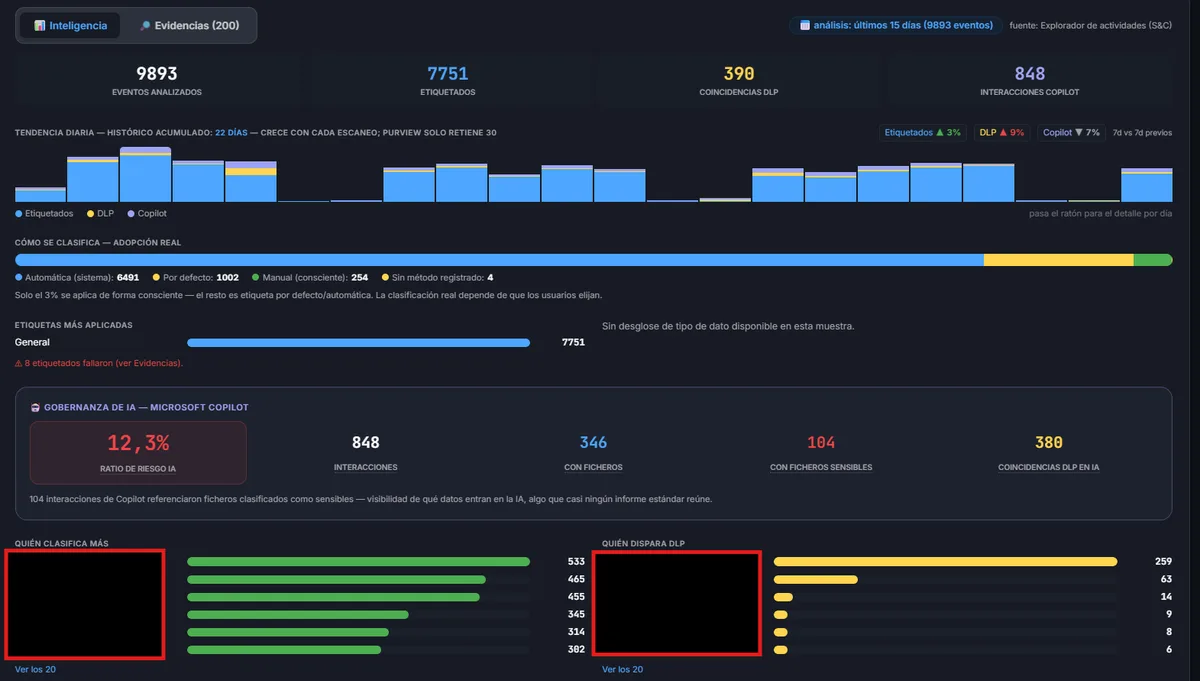Open the Evidencias (200) tab

point(189,26)
